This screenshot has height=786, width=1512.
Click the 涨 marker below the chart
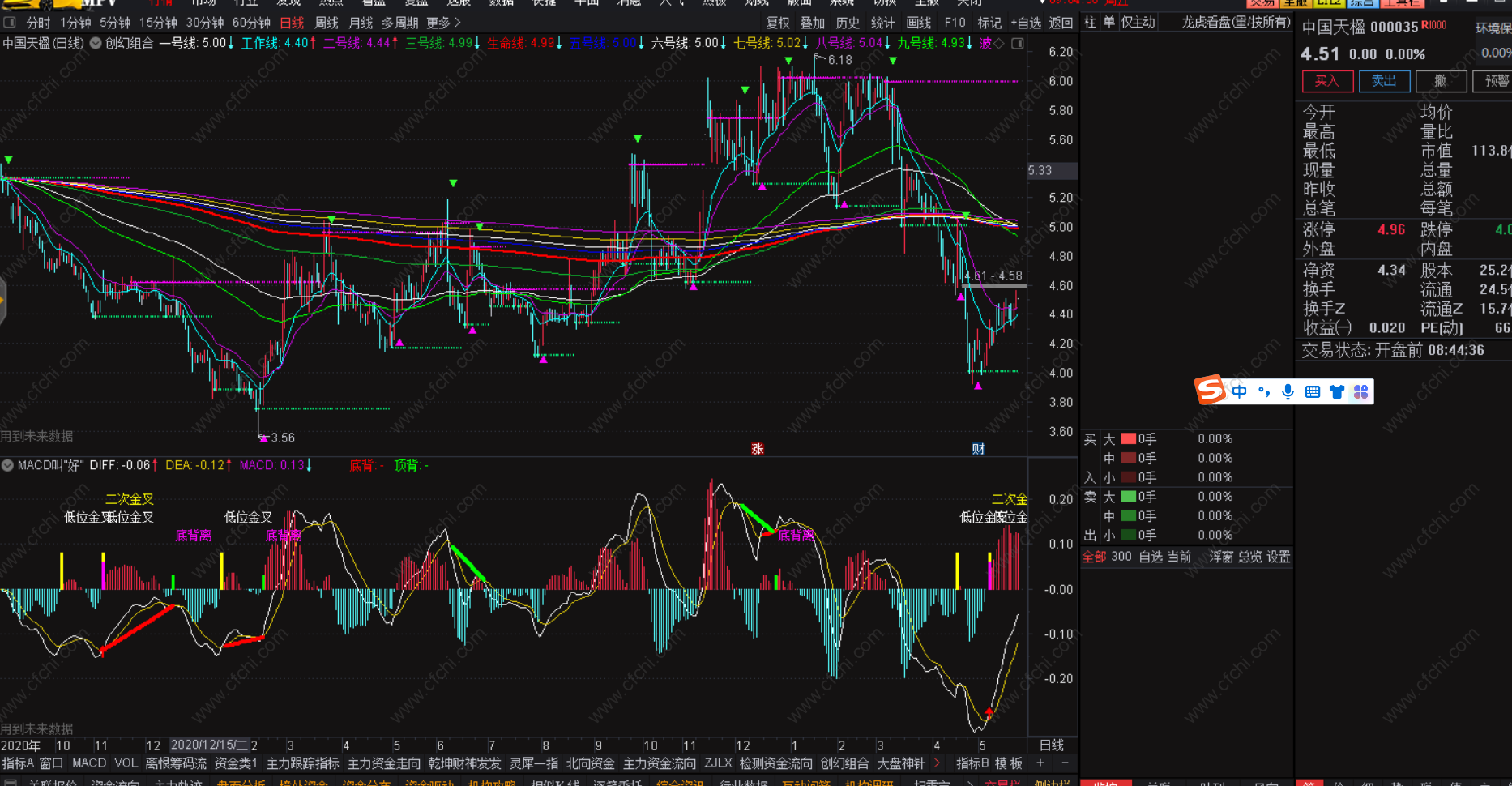pyautogui.click(x=758, y=449)
